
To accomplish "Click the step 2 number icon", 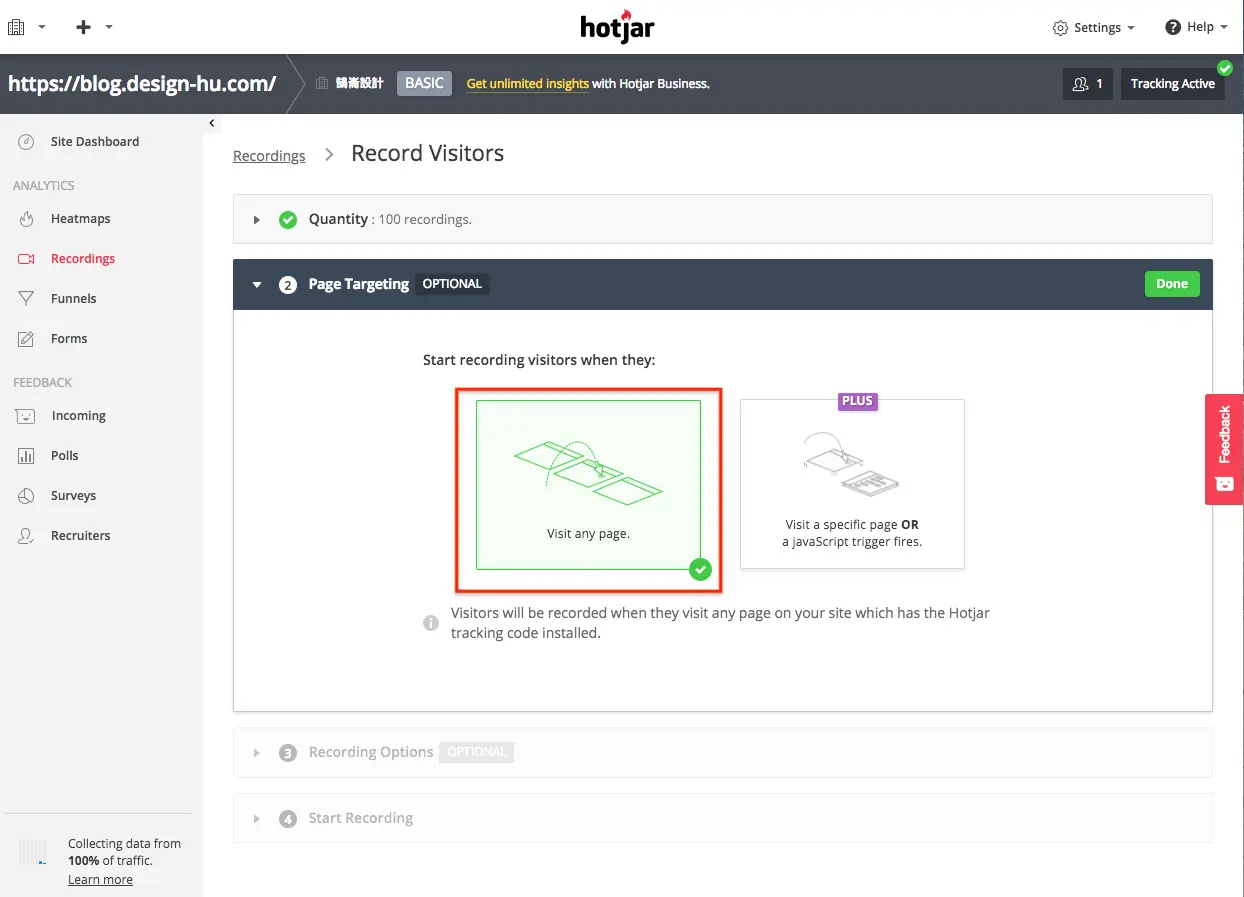I will [x=288, y=285].
